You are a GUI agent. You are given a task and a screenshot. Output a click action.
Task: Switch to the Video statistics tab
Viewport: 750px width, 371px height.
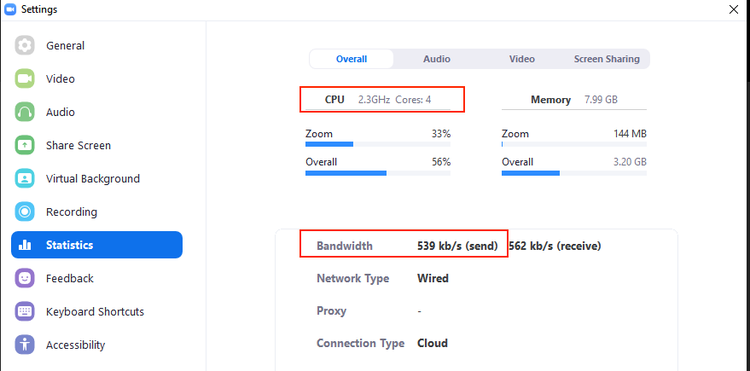(x=521, y=59)
